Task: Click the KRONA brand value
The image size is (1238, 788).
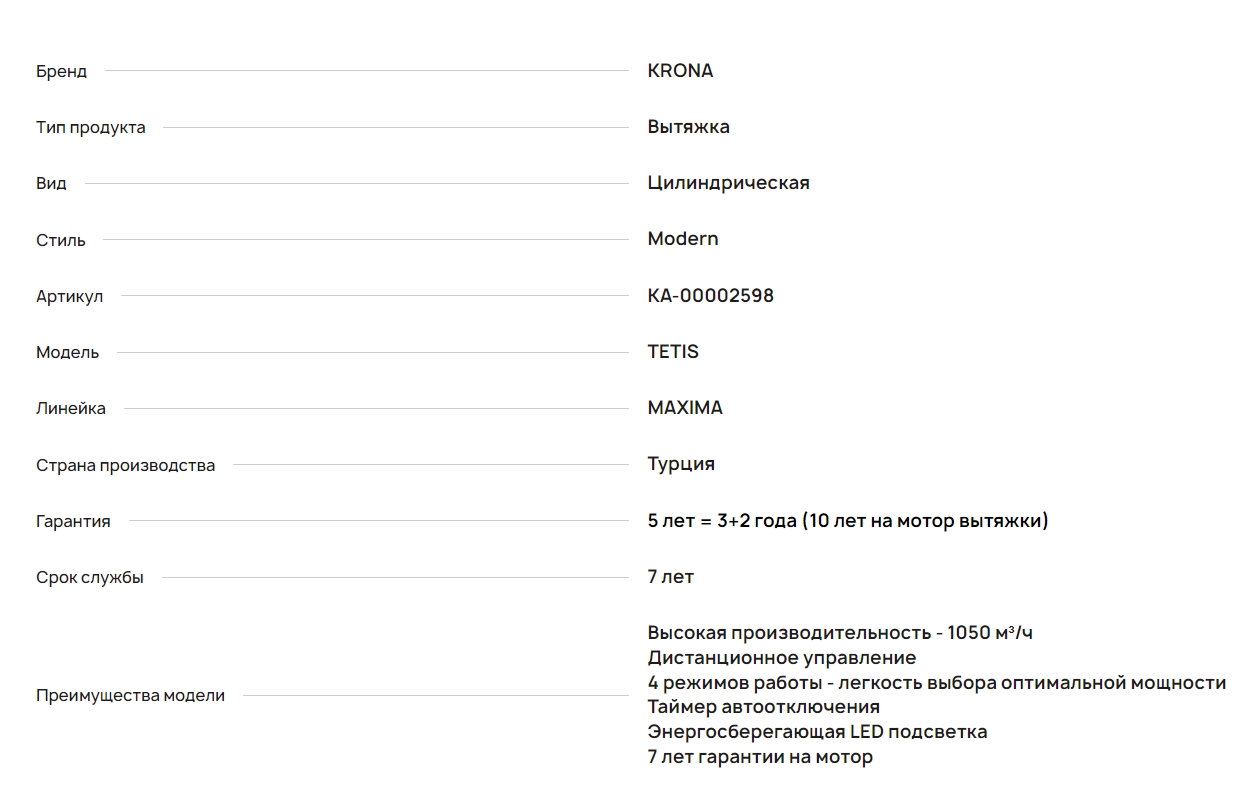Action: [x=680, y=71]
